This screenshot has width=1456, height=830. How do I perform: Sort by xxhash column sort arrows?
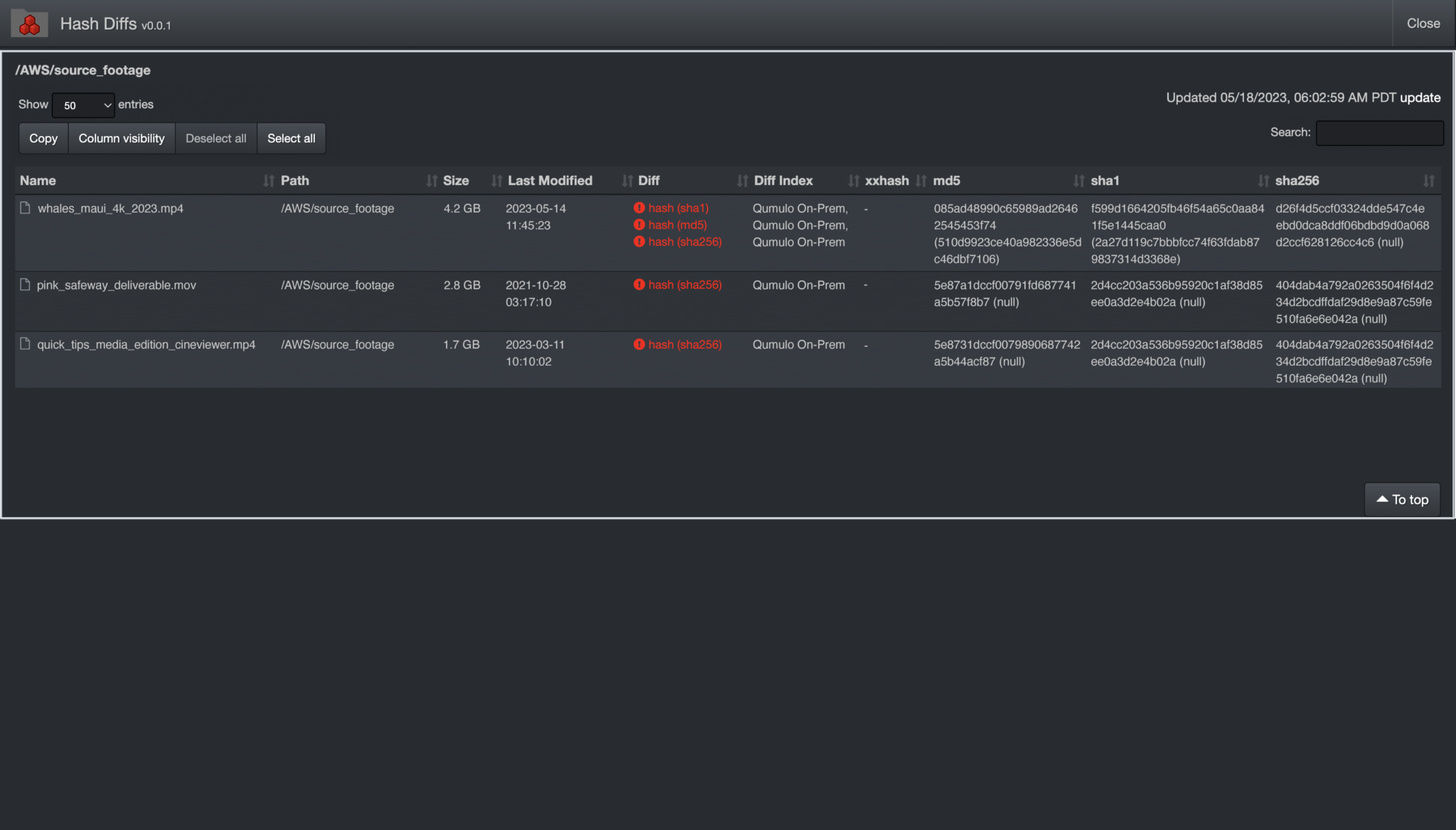(921, 181)
